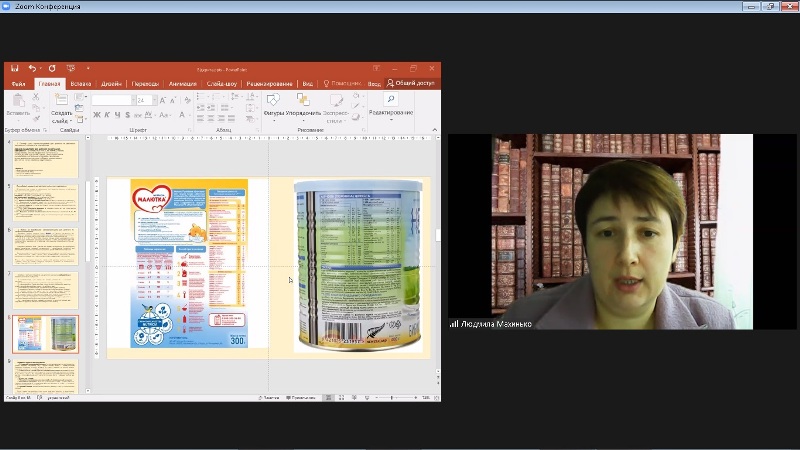This screenshot has width=800, height=450.
Task: Click the Общий доступ share button
Action: point(411,84)
